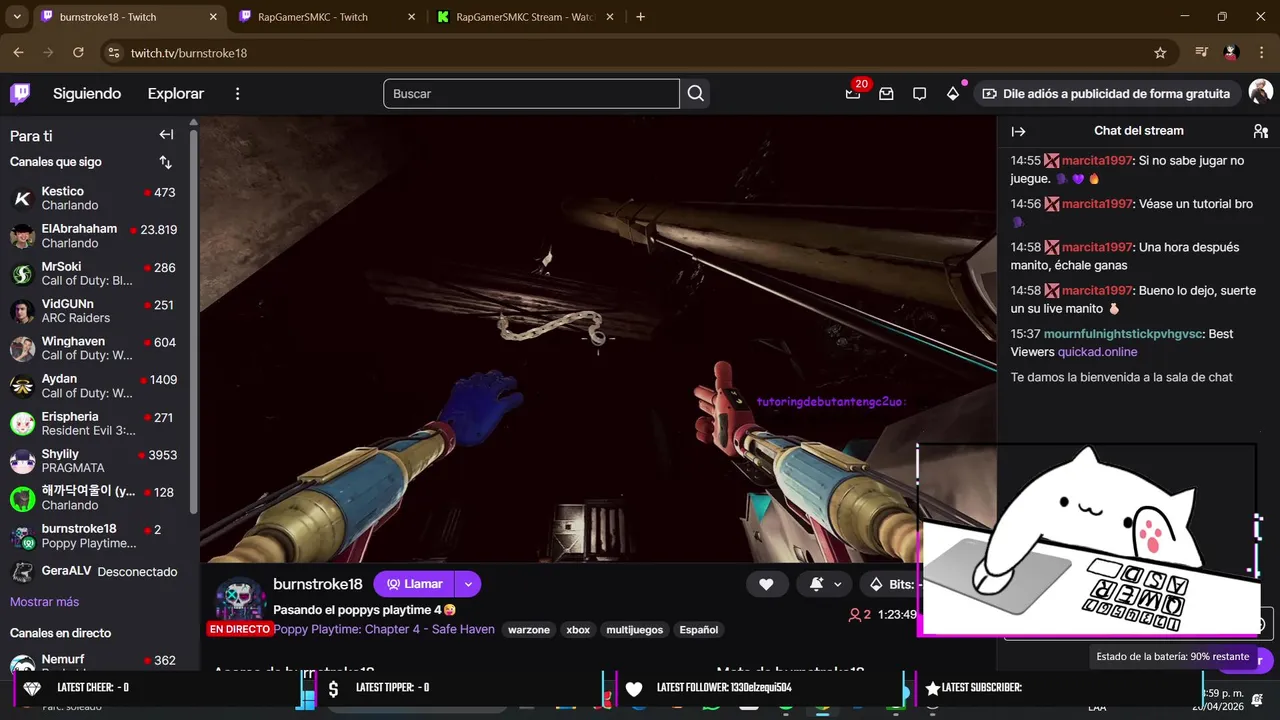This screenshot has height=720, width=1280.
Task: Collapse the Para ti sidebar
Action: (166, 135)
